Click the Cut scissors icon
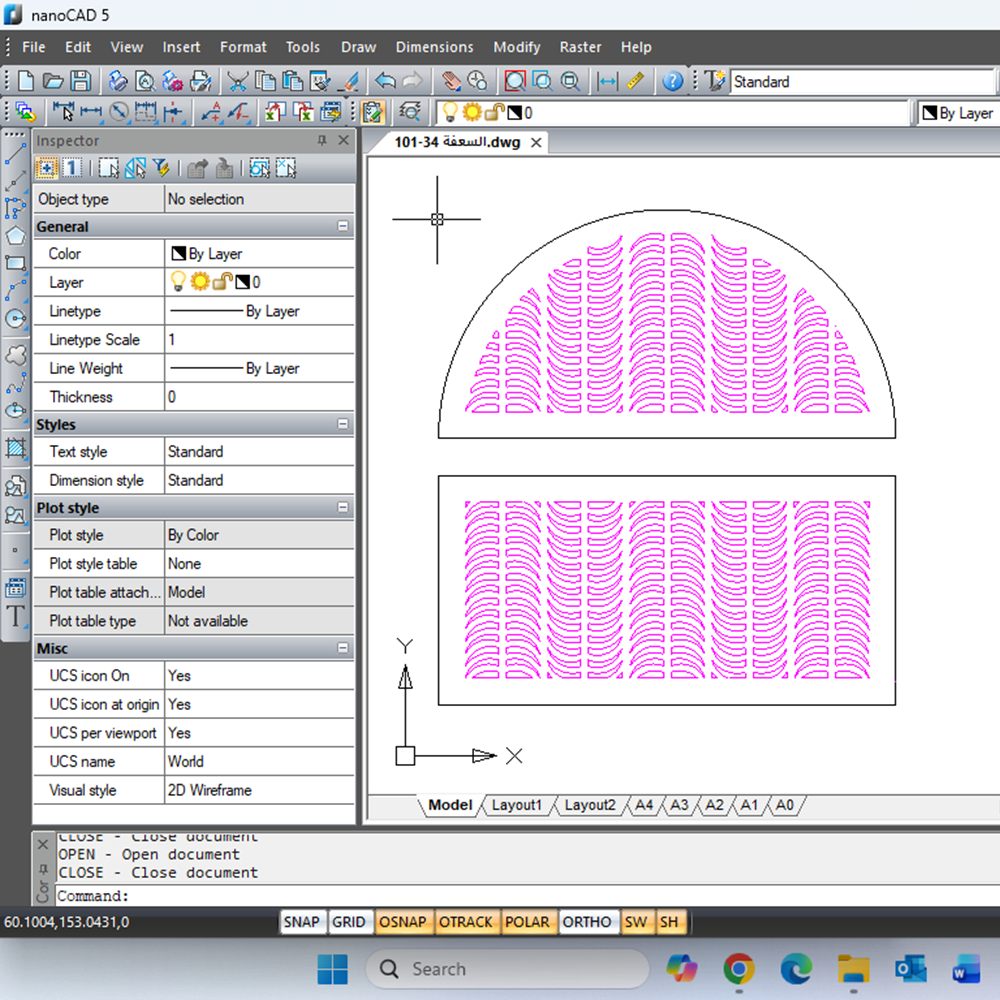1000x1000 pixels. pyautogui.click(x=237, y=82)
